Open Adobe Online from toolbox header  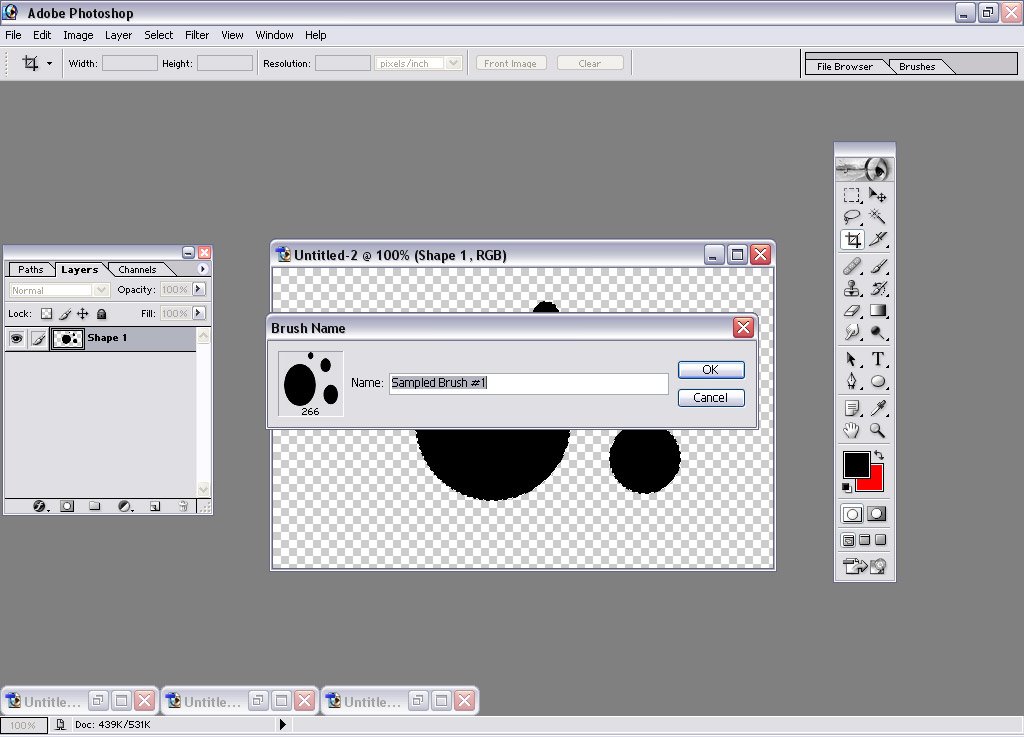coord(865,170)
